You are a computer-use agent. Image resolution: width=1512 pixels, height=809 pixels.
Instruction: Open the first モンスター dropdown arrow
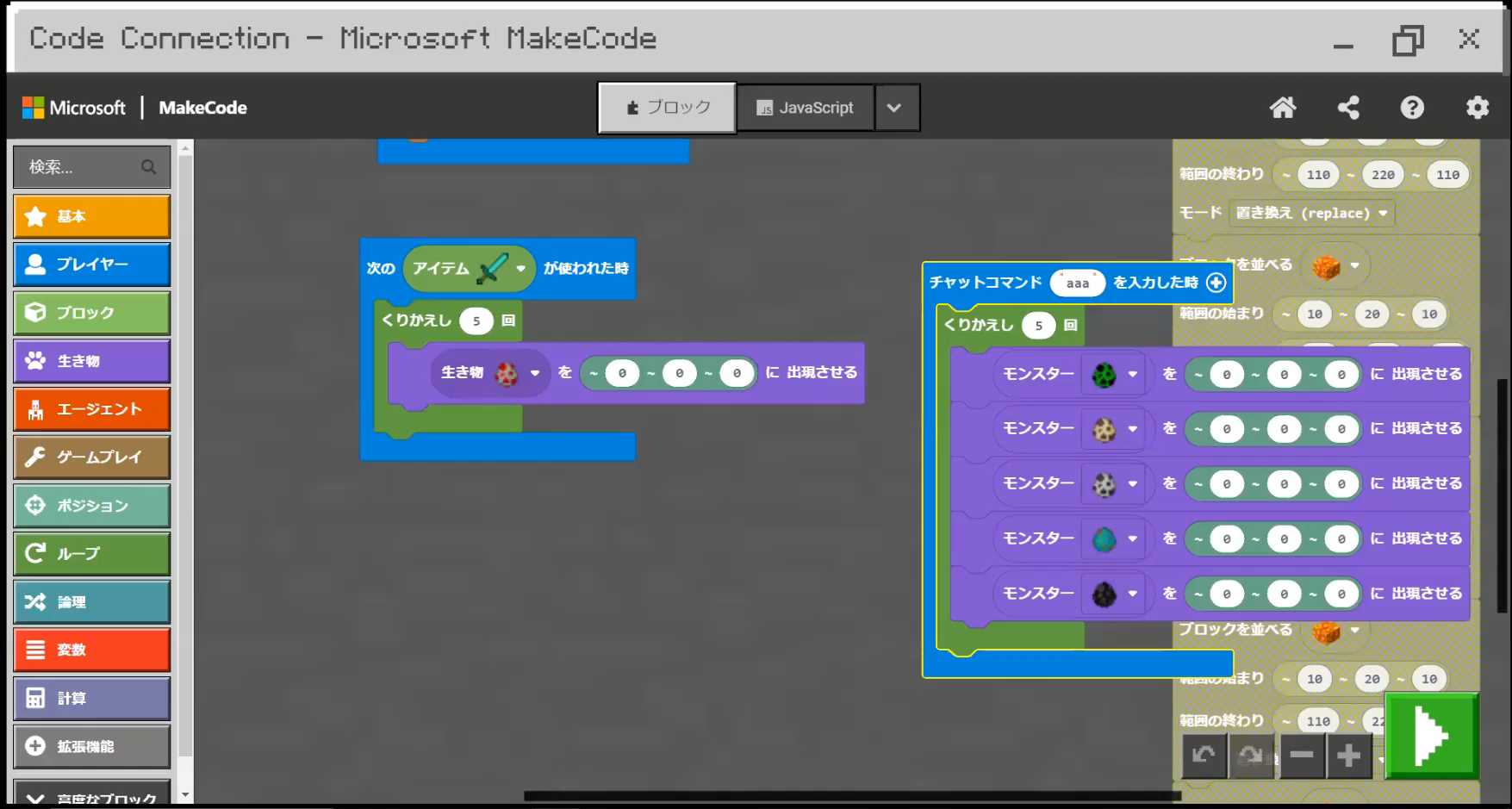coord(1133,375)
